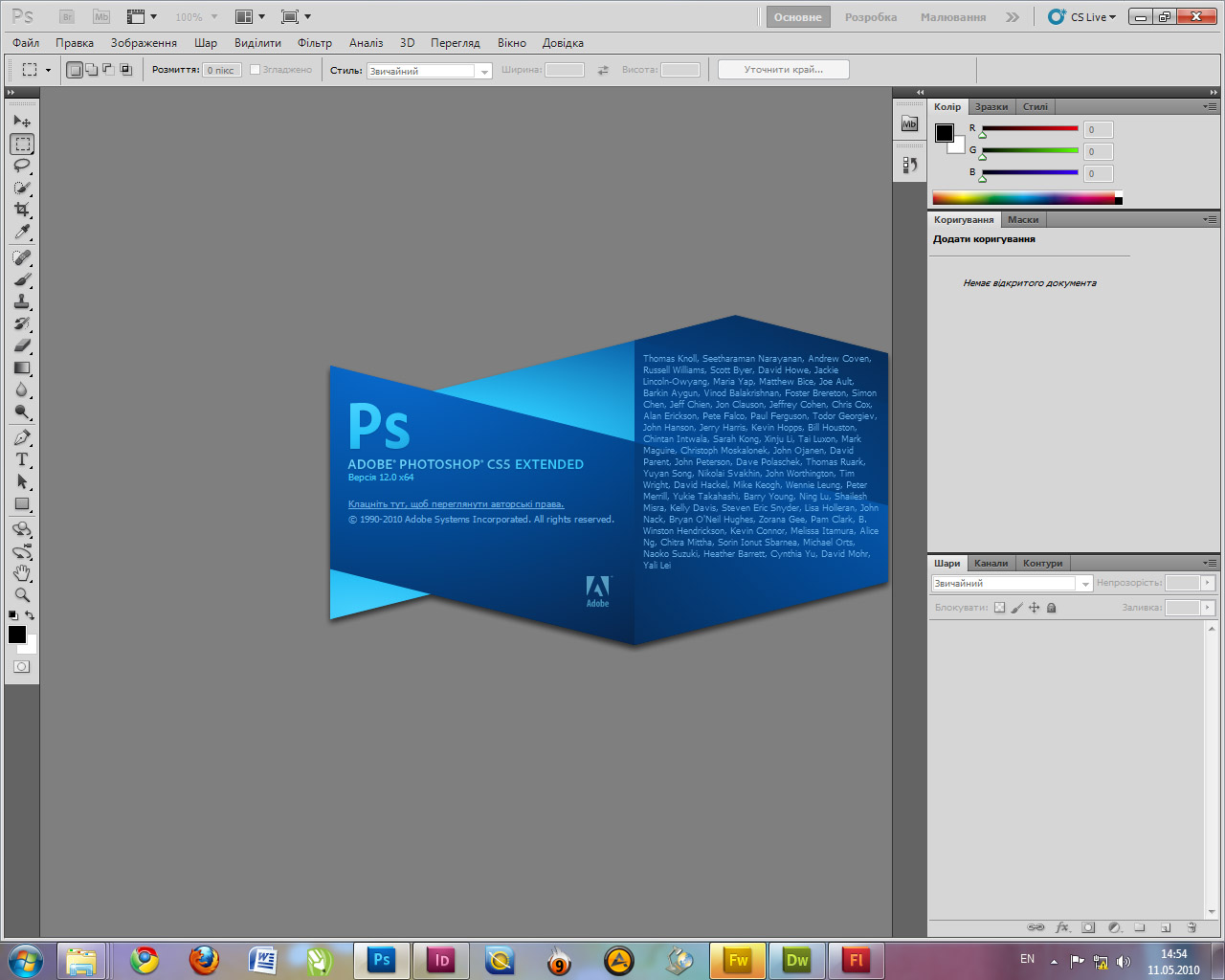Switch to the Маски tab
The height and width of the screenshot is (980, 1225).
click(x=1023, y=219)
